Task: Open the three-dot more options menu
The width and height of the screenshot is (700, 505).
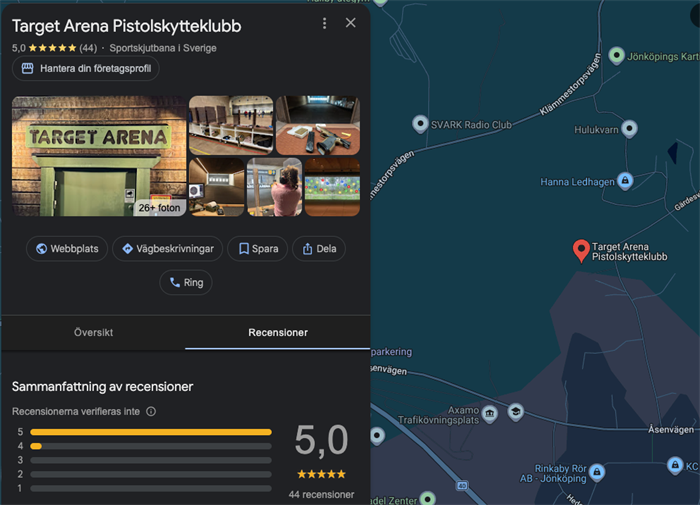Action: click(324, 23)
